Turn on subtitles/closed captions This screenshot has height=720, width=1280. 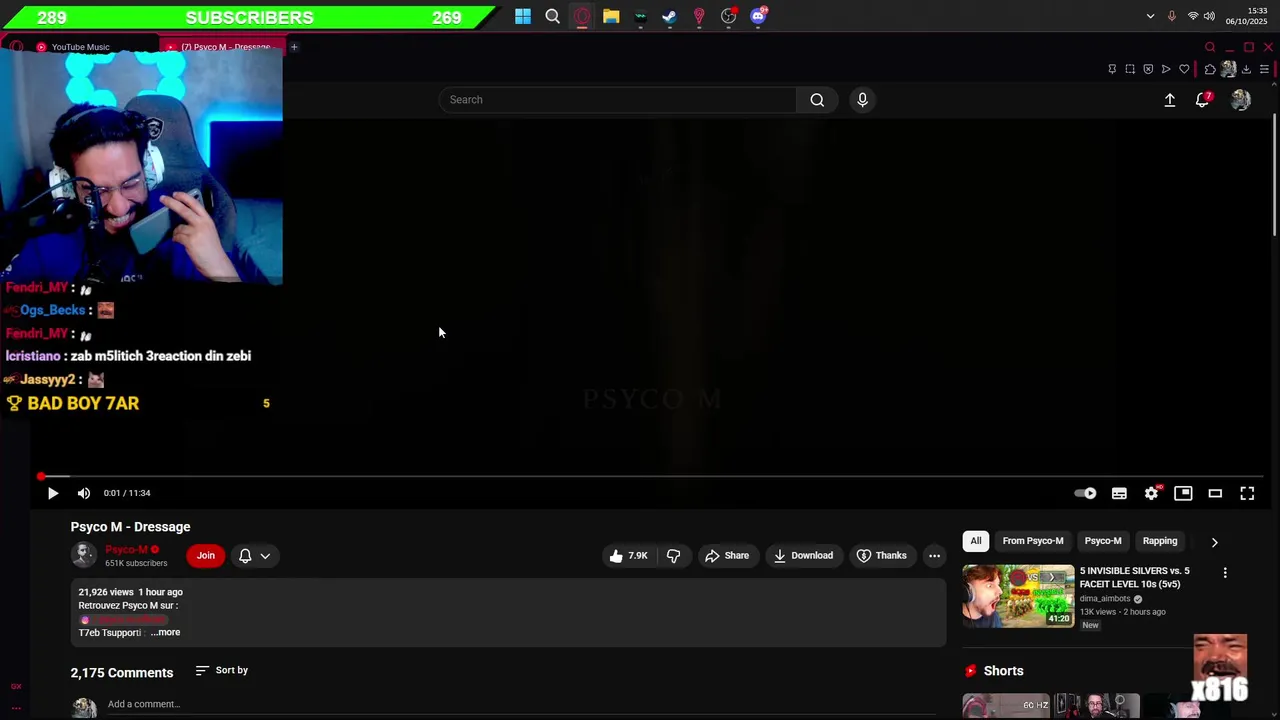coord(1119,493)
